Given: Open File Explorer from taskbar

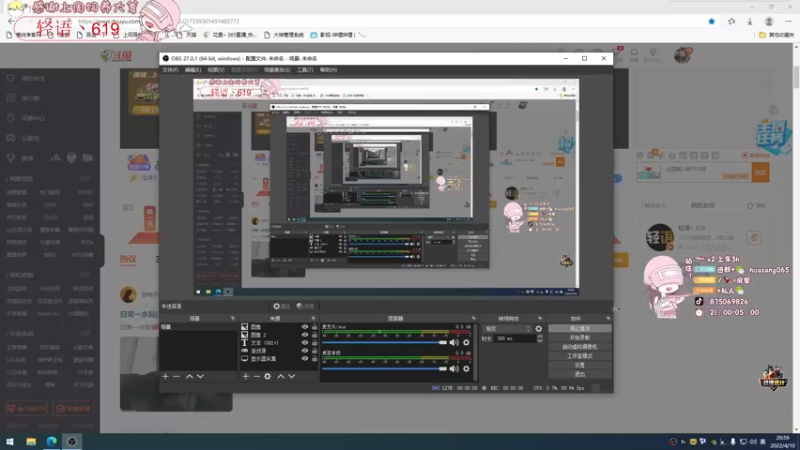Looking at the screenshot, I should 31,441.
